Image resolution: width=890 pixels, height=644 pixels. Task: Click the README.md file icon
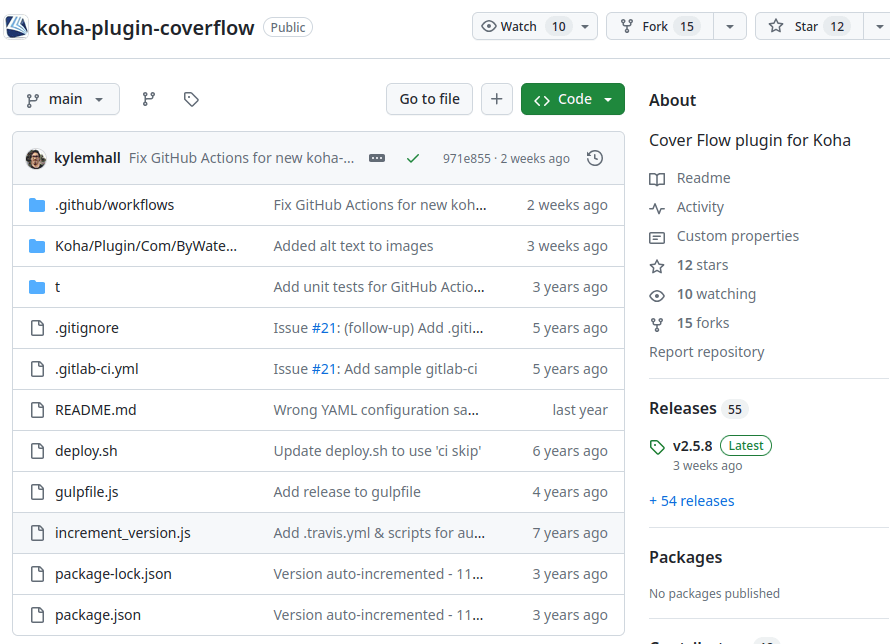click(x=37, y=410)
